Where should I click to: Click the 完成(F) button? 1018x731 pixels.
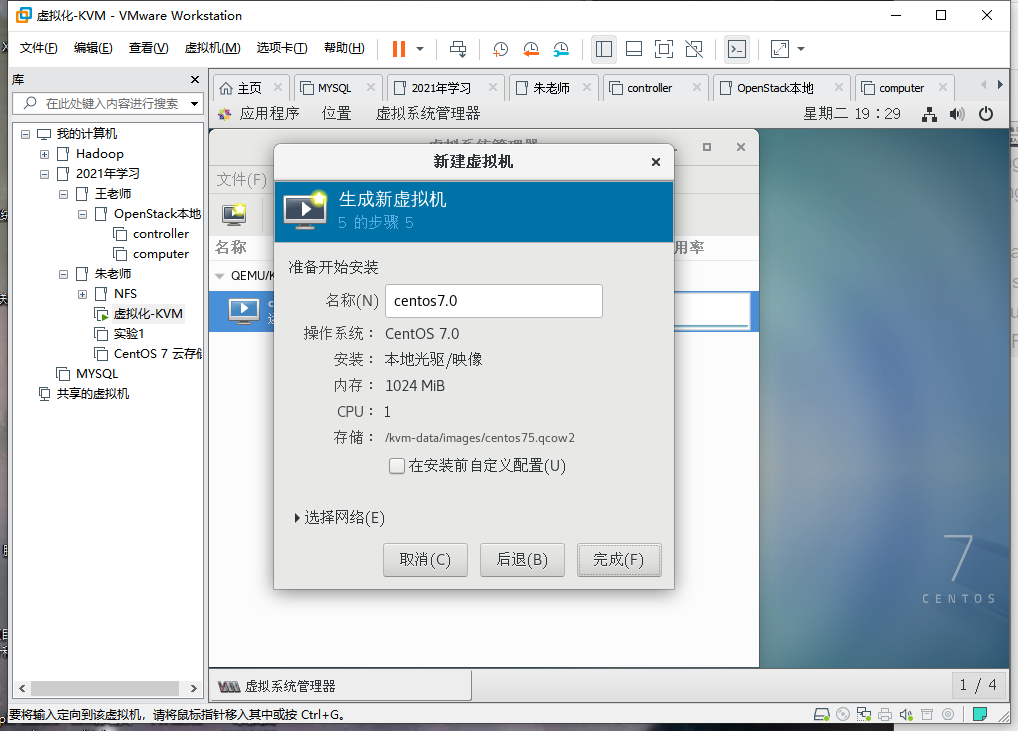click(x=619, y=560)
